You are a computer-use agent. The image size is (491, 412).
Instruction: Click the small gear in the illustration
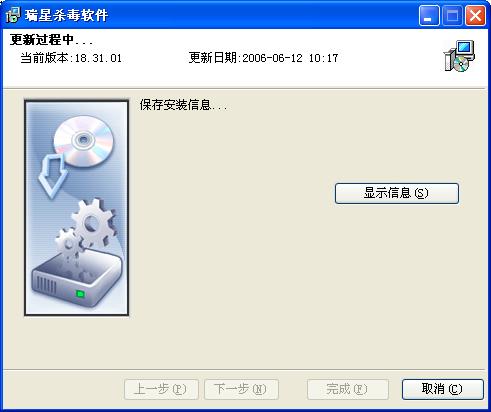coord(69,246)
